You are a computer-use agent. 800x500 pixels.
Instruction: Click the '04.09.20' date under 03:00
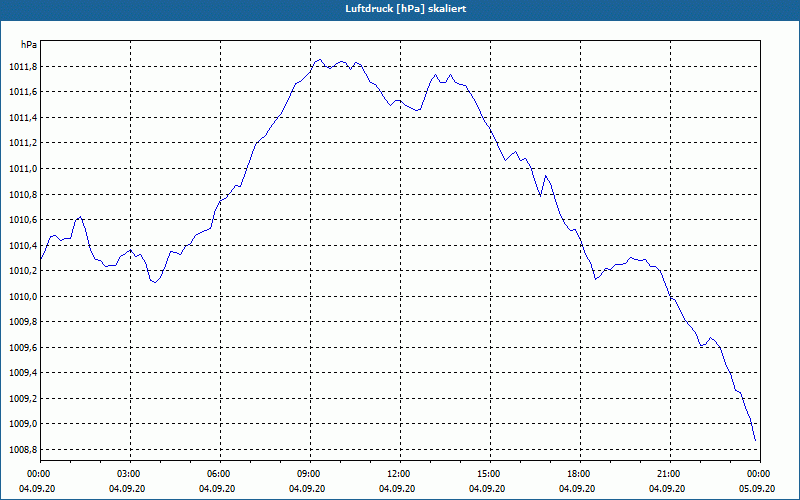pos(127,489)
